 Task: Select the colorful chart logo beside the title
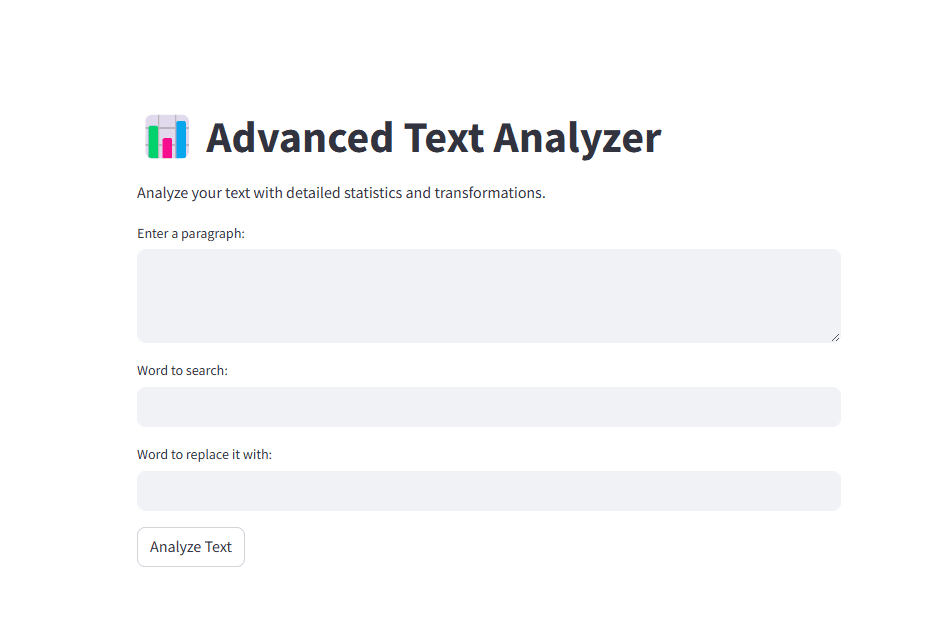(167, 136)
